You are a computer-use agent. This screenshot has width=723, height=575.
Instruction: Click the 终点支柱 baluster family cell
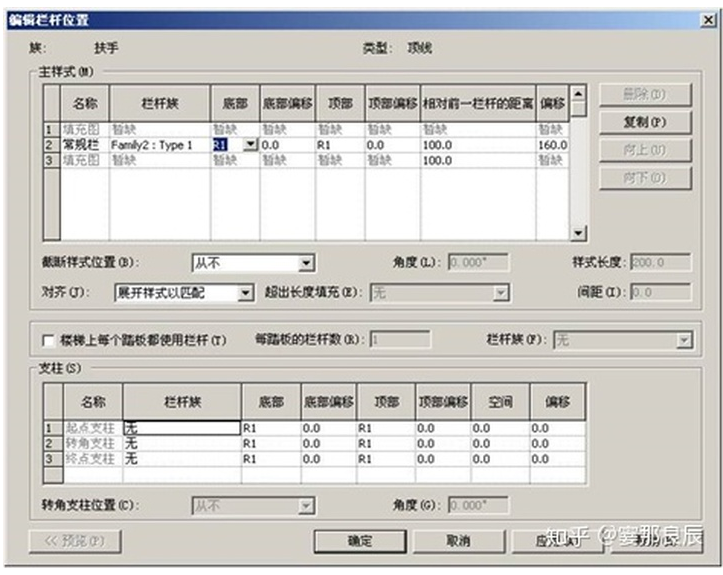pos(182,459)
